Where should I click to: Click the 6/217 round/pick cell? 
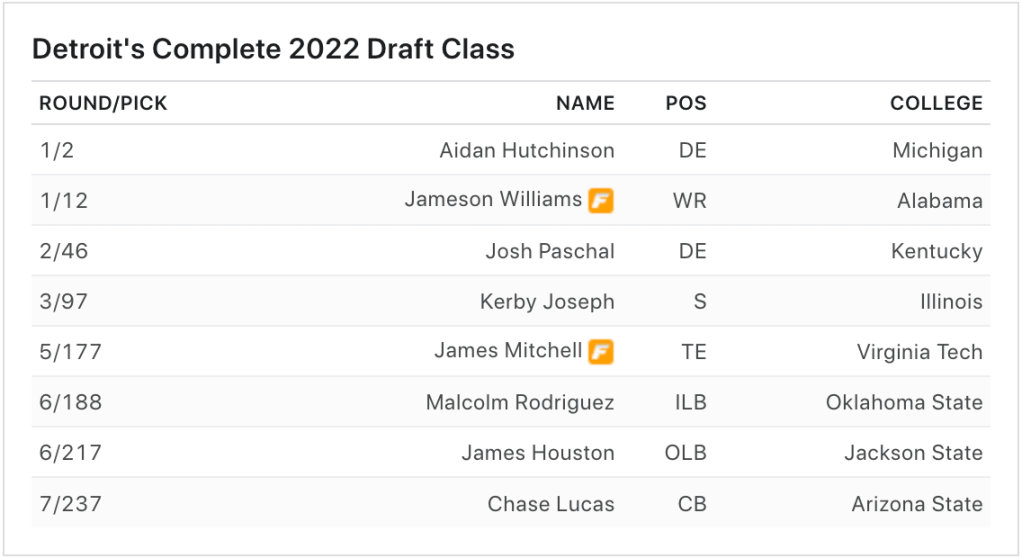[70, 453]
